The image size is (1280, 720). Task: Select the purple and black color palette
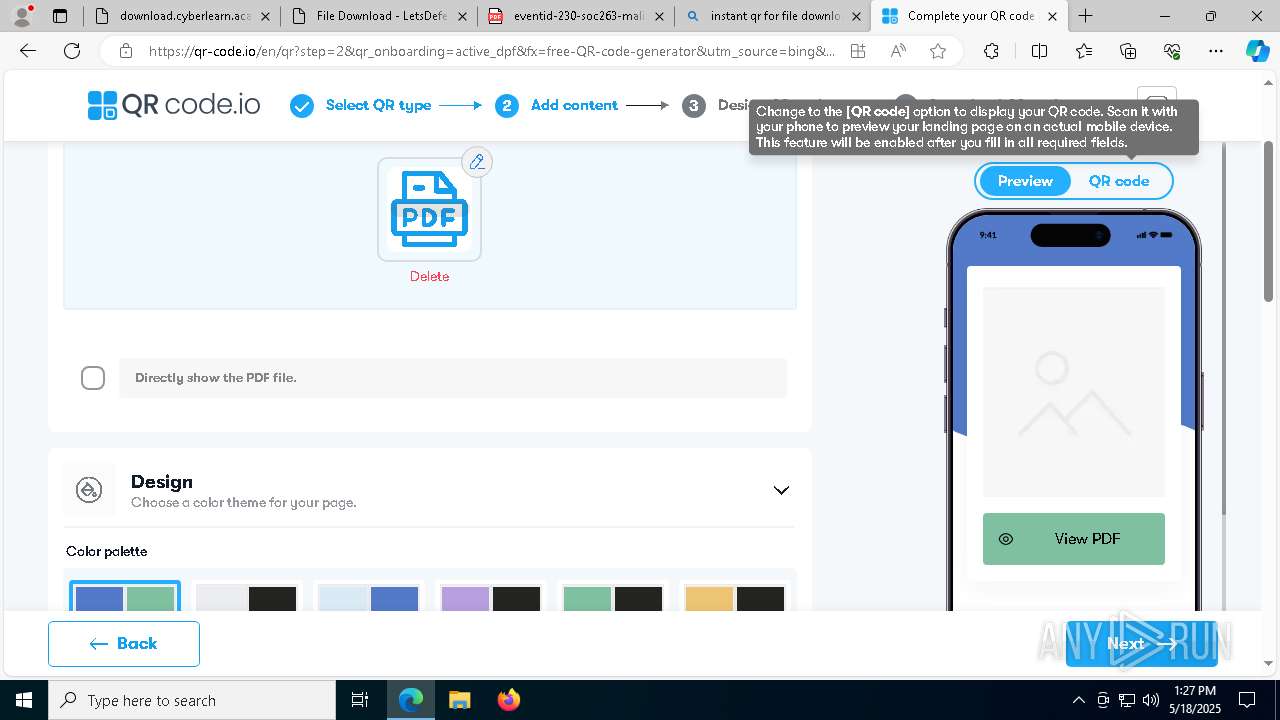490,597
